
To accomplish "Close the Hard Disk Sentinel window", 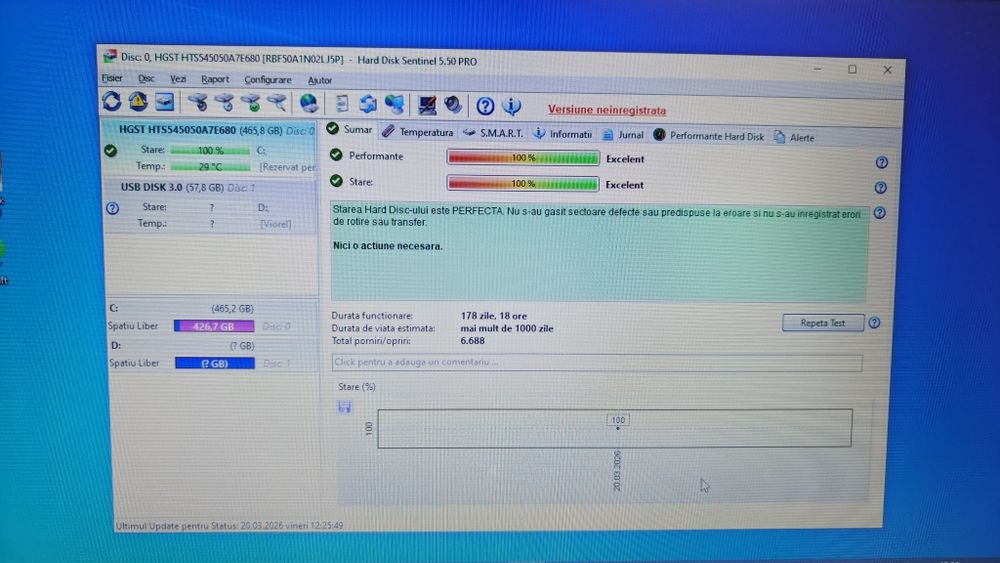I will pos(887,69).
